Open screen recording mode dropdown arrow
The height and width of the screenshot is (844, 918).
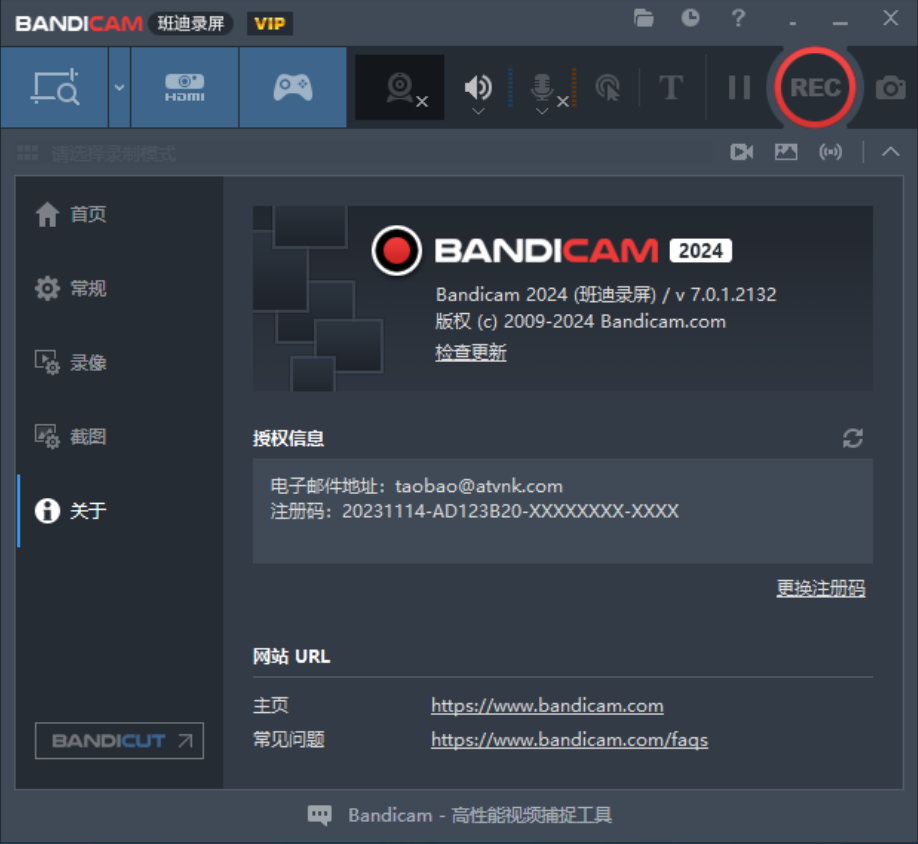coord(119,87)
